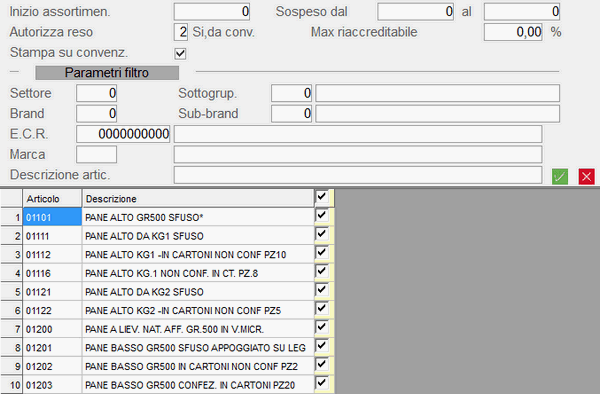The width and height of the screenshot is (600, 394).
Task: Select article cell 01200
Action: point(52,329)
